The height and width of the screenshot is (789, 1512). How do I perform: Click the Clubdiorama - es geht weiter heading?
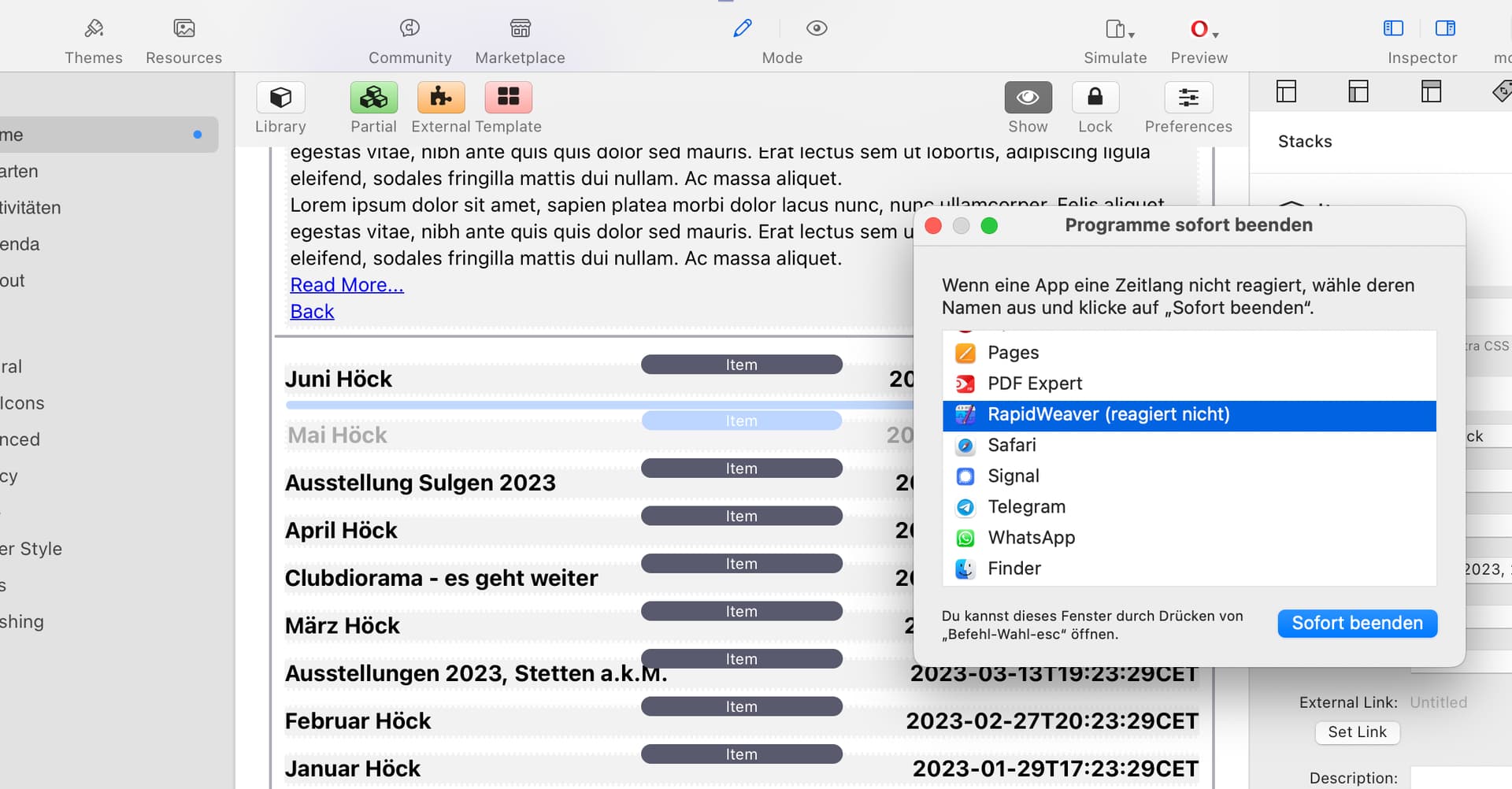pos(441,578)
